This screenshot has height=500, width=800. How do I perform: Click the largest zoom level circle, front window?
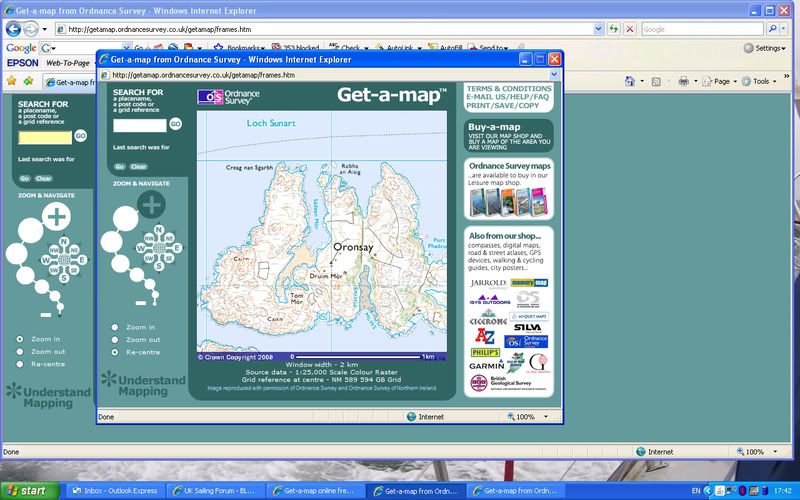[126, 219]
